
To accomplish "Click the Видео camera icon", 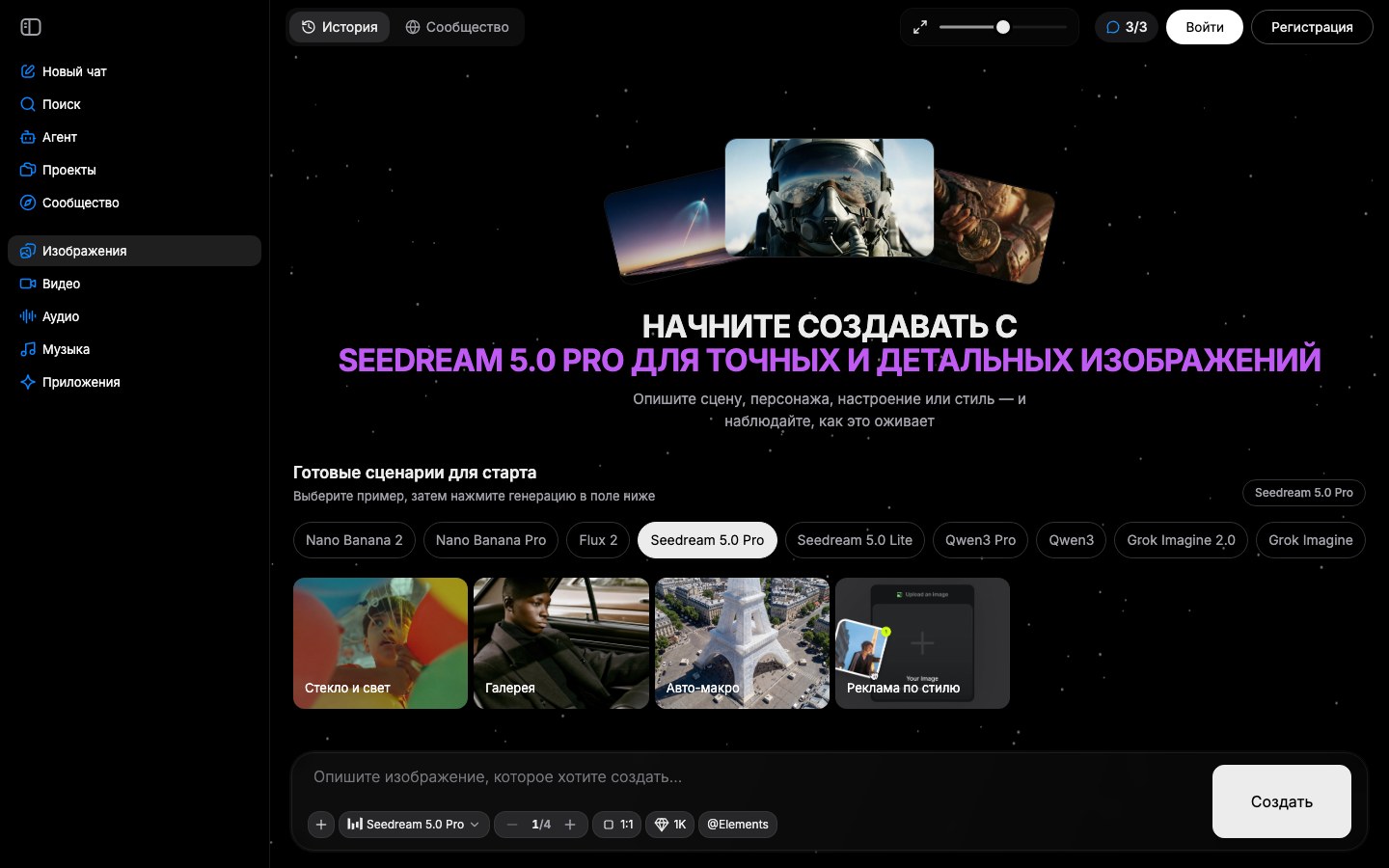I will point(28,284).
